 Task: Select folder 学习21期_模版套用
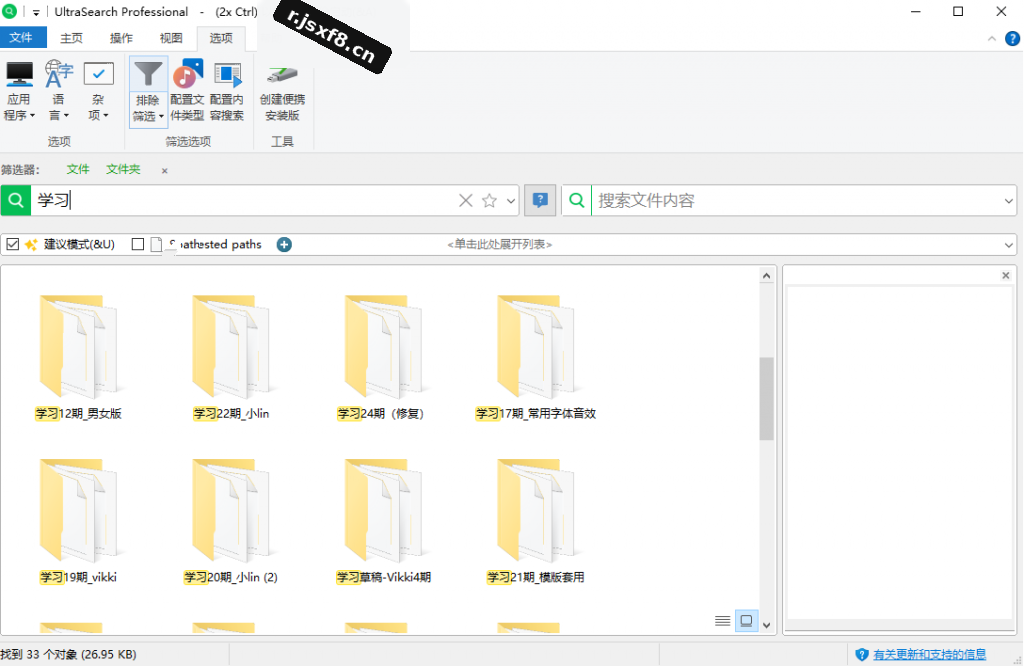(536, 521)
